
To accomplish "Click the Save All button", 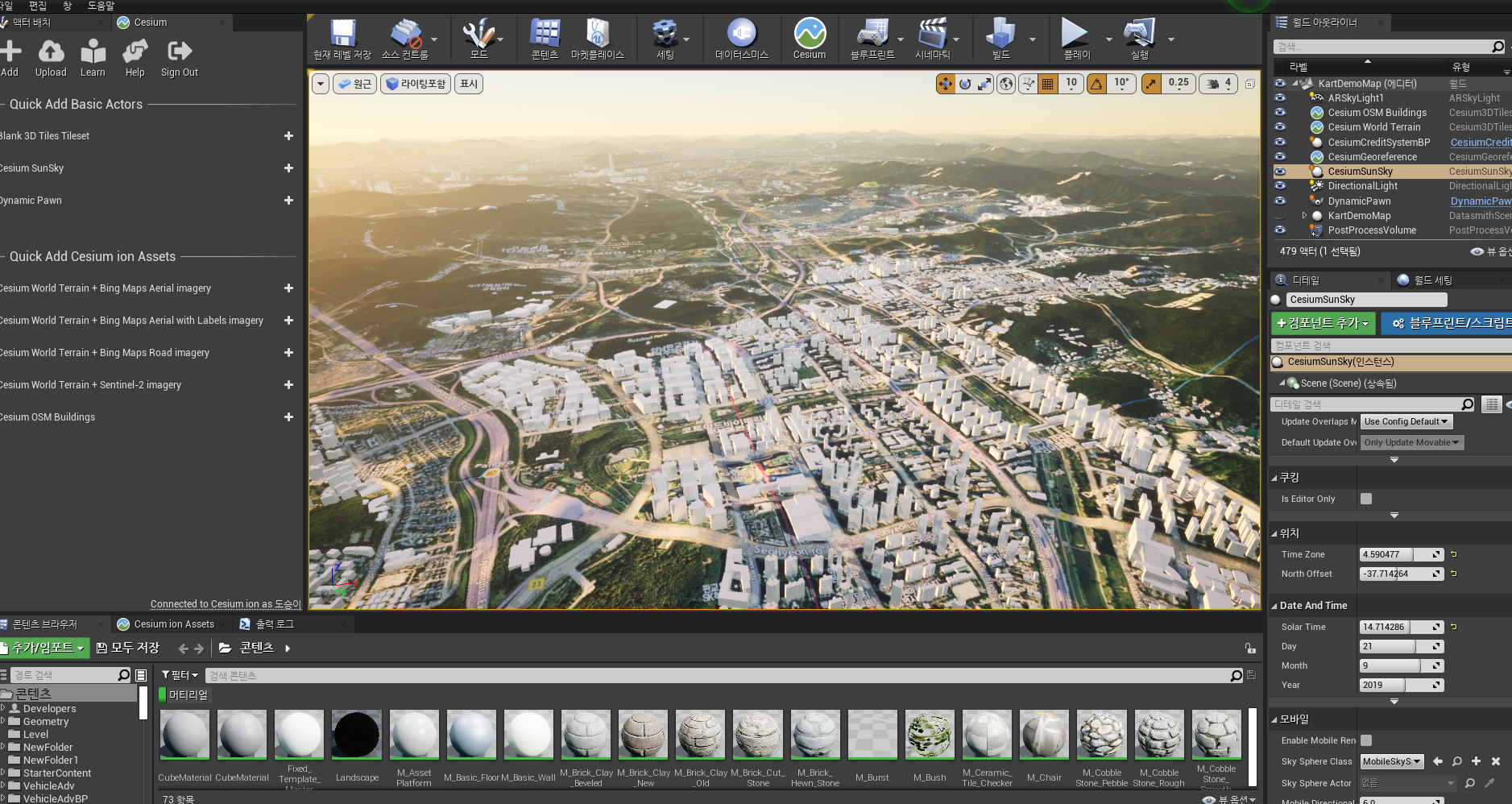I will (x=128, y=648).
